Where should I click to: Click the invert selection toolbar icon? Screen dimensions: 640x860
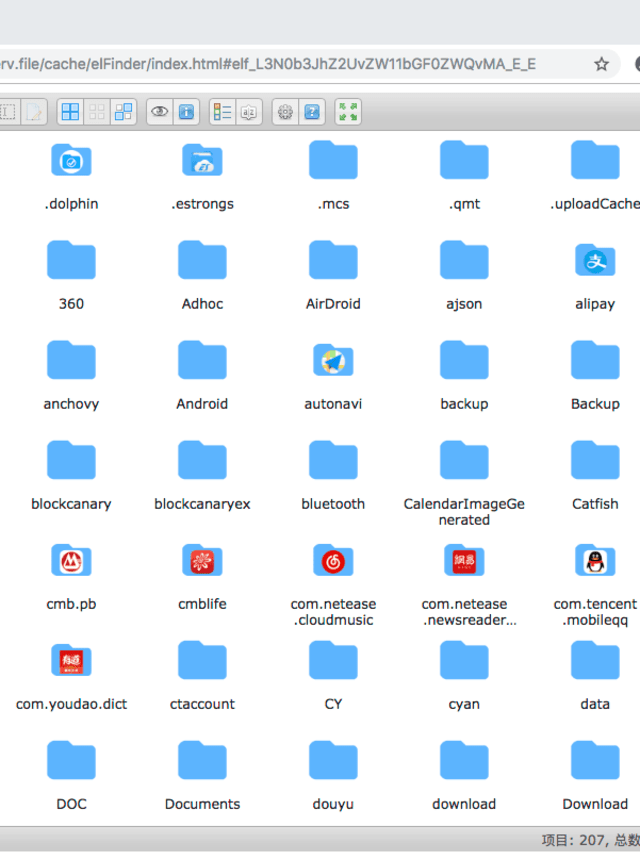tap(124, 112)
